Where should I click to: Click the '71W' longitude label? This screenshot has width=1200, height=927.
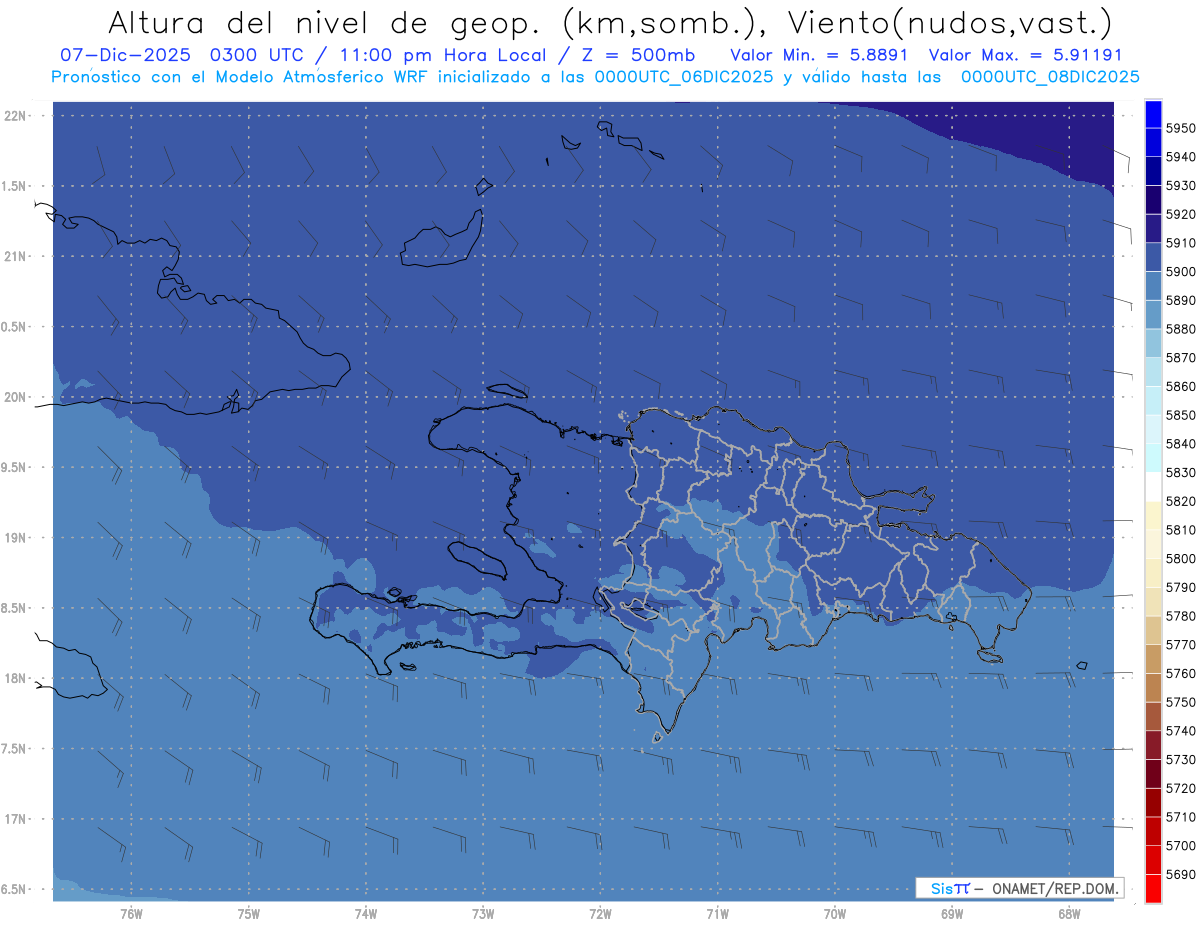(717, 914)
